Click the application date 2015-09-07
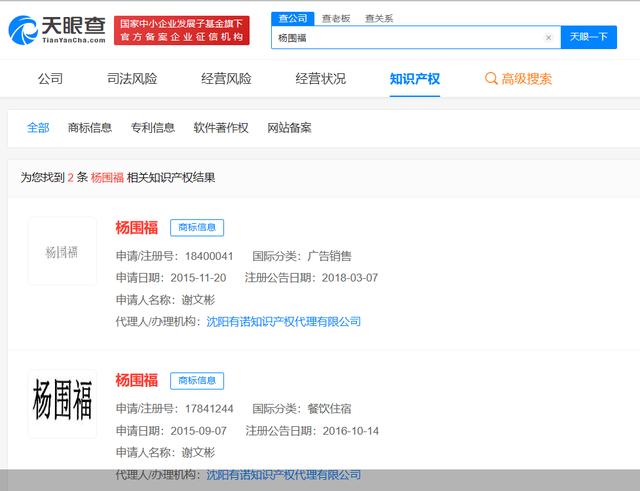Viewport: 640px width, 491px height. click(198, 431)
